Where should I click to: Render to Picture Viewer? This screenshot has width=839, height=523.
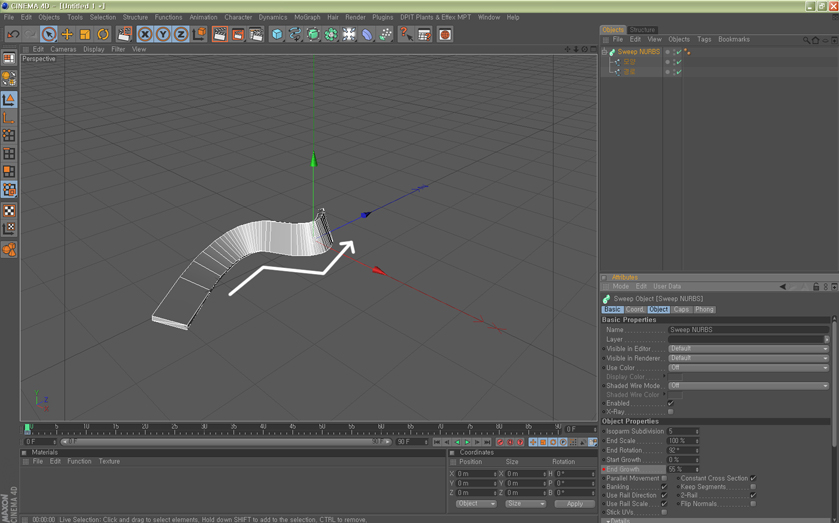click(238, 34)
